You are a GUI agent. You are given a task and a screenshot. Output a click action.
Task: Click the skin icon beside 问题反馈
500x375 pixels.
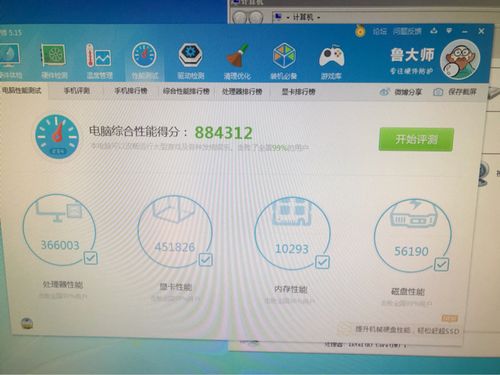433,31
